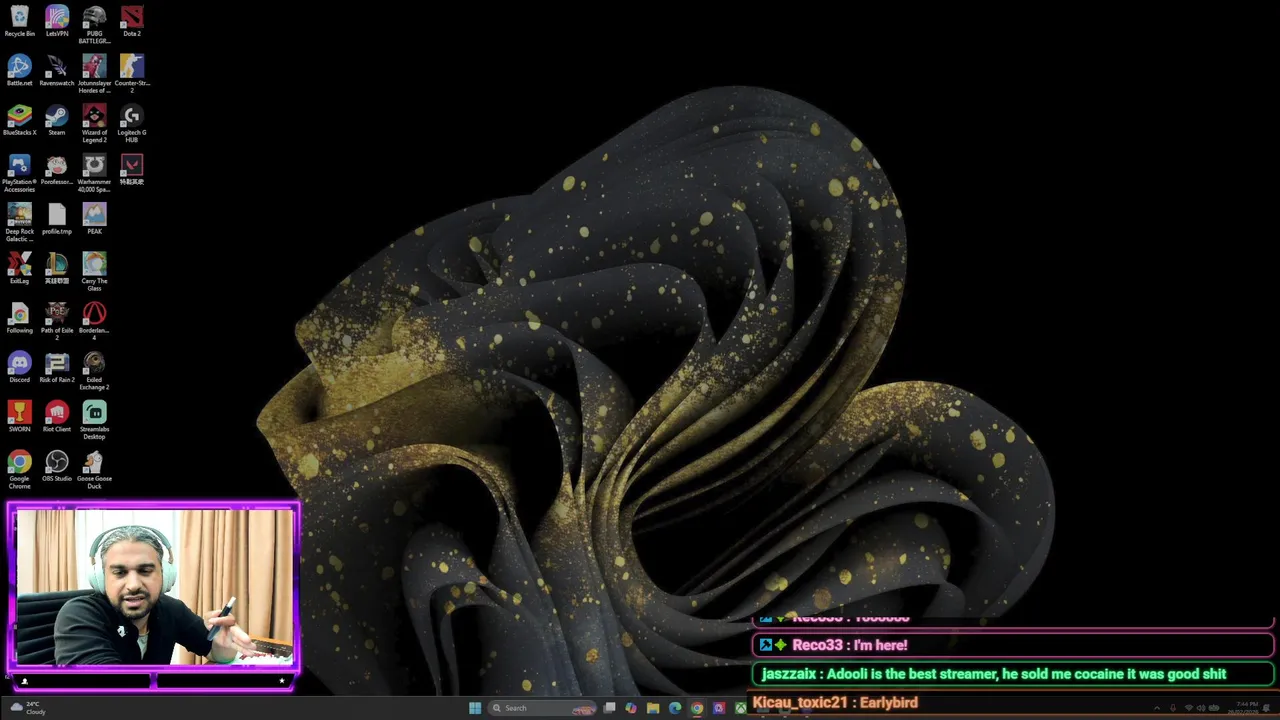Select the SWORN game desktop icon
This screenshot has width=1280, height=720.
point(19,416)
